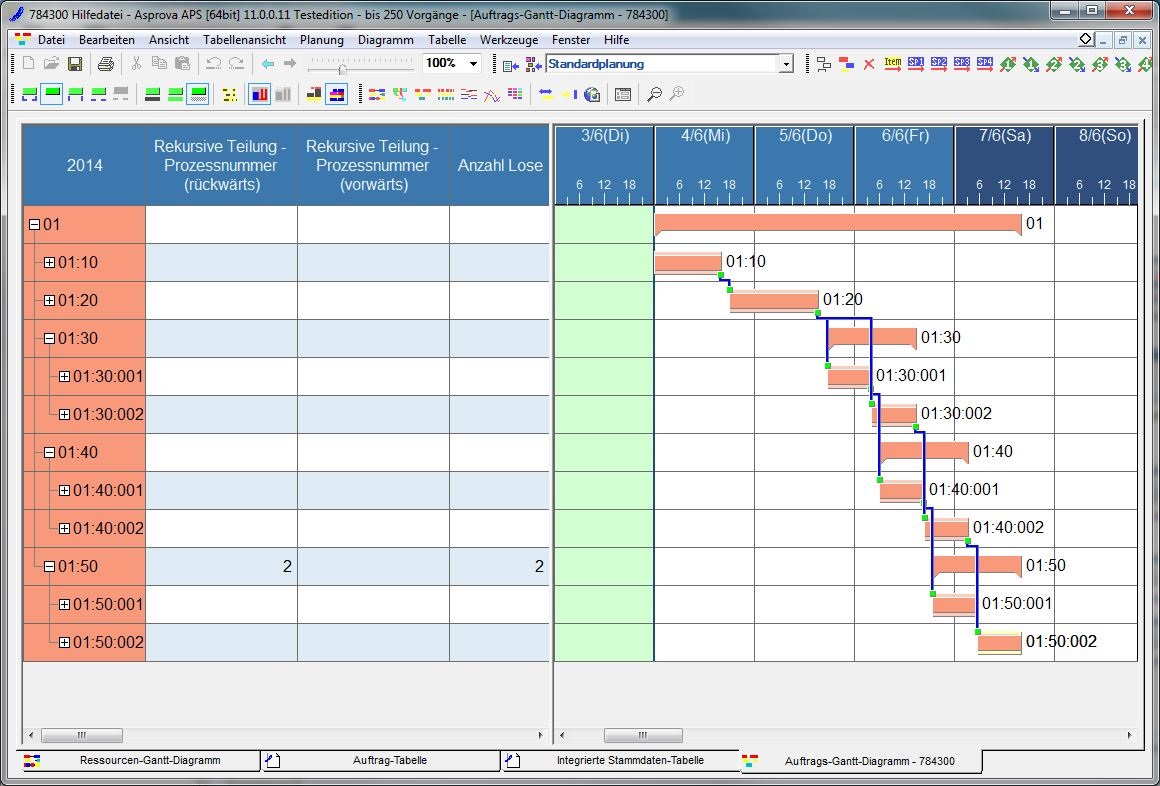Expand the 01:10 tree node
This screenshot has width=1160, height=786.
[49, 263]
